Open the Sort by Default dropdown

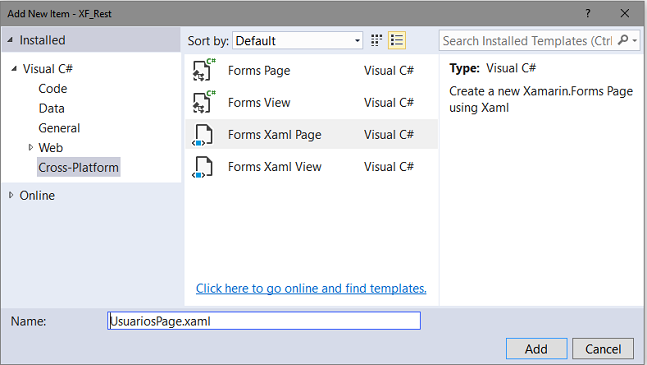[298, 40]
